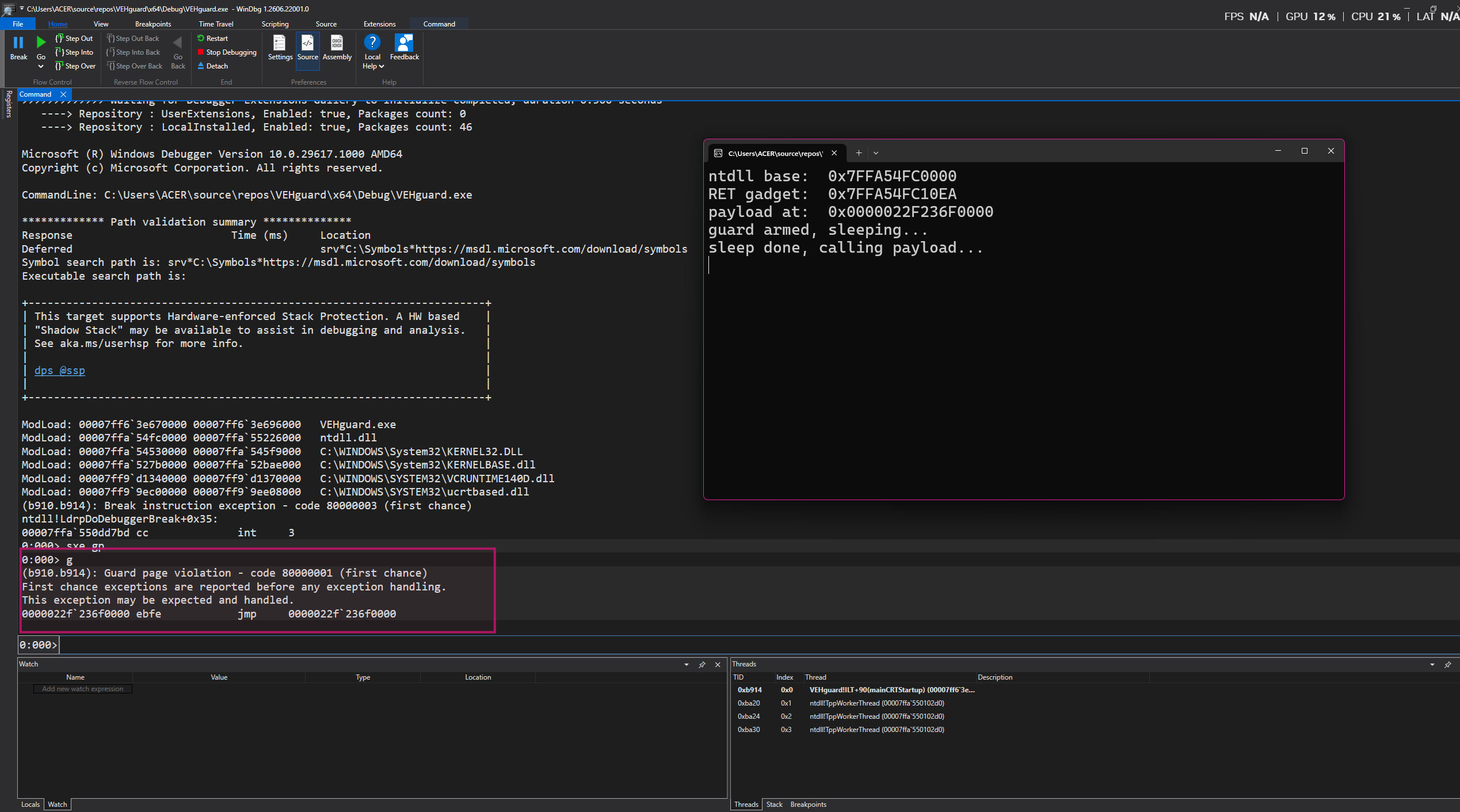The width and height of the screenshot is (1460, 812).
Task: Click Add new watch expression field
Action: [83, 689]
